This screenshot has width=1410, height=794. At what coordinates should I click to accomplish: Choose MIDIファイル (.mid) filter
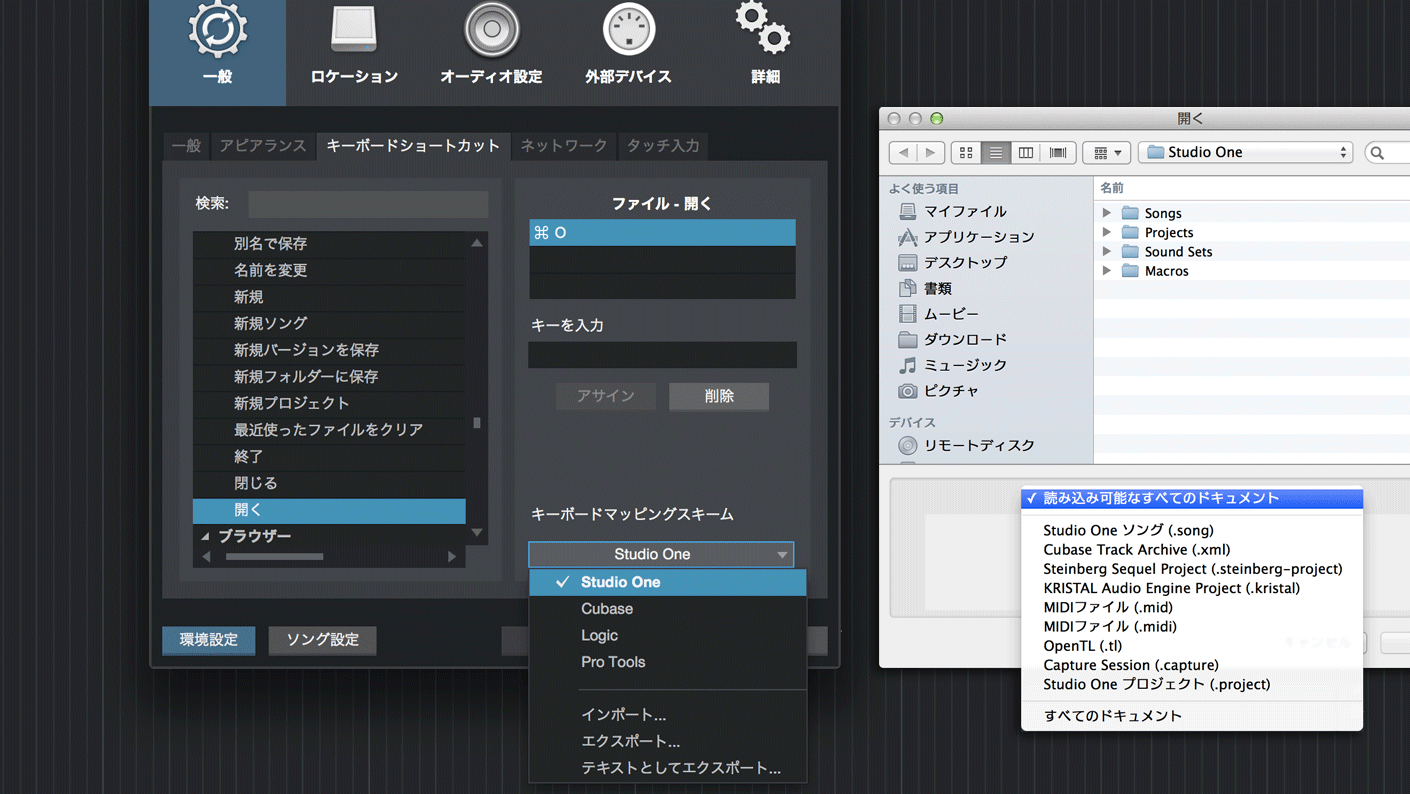1192,607
